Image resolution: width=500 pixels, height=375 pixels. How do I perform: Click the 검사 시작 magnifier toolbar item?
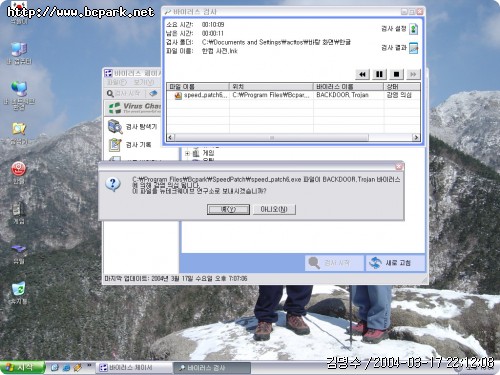pyautogui.click(x=124, y=94)
